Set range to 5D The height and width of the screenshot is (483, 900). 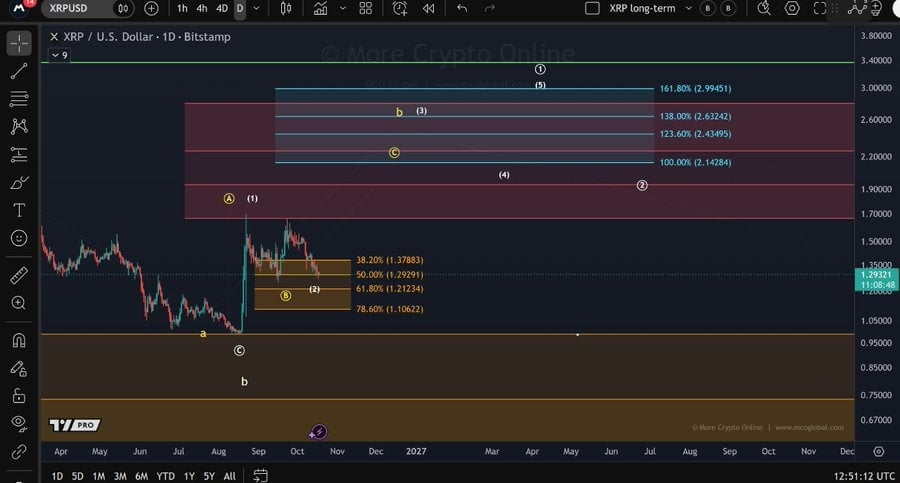(x=77, y=476)
